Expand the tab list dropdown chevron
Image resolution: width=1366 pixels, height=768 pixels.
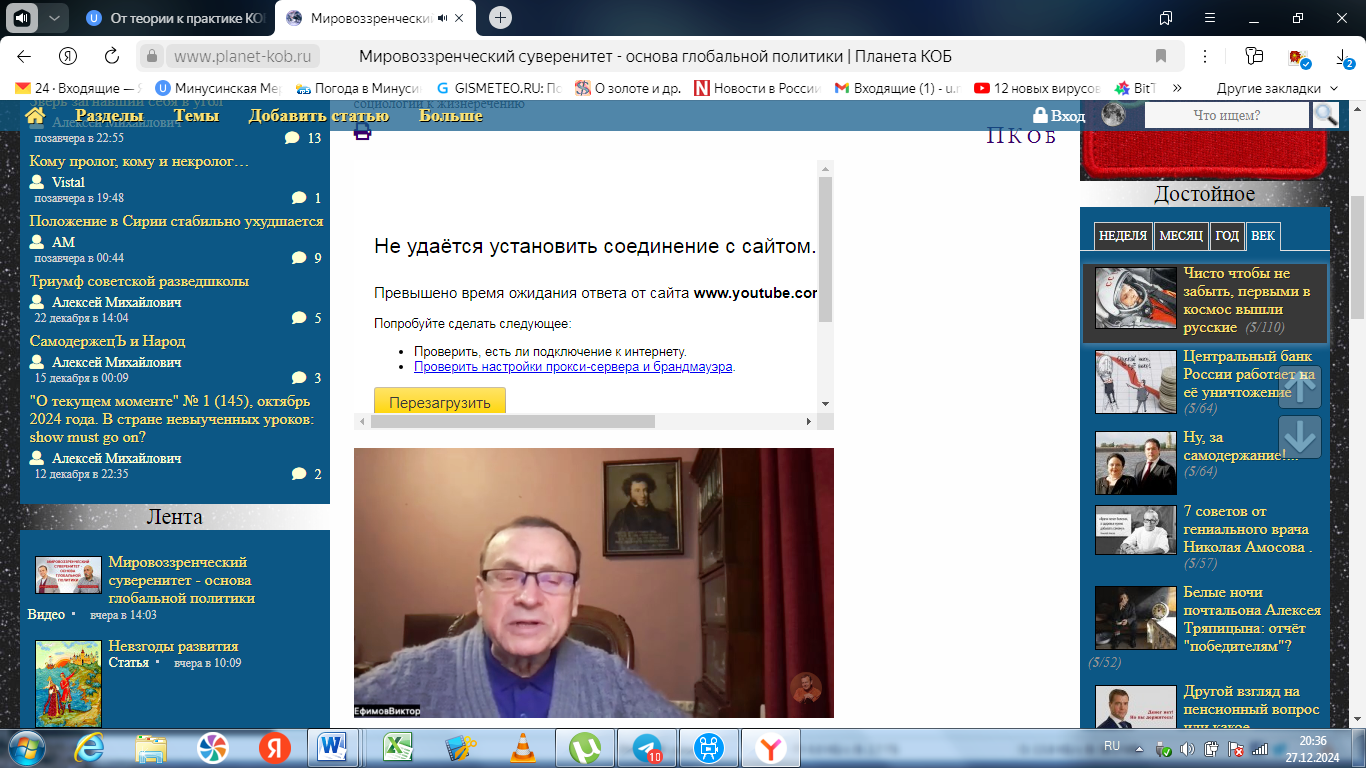pyautogui.click(x=53, y=17)
